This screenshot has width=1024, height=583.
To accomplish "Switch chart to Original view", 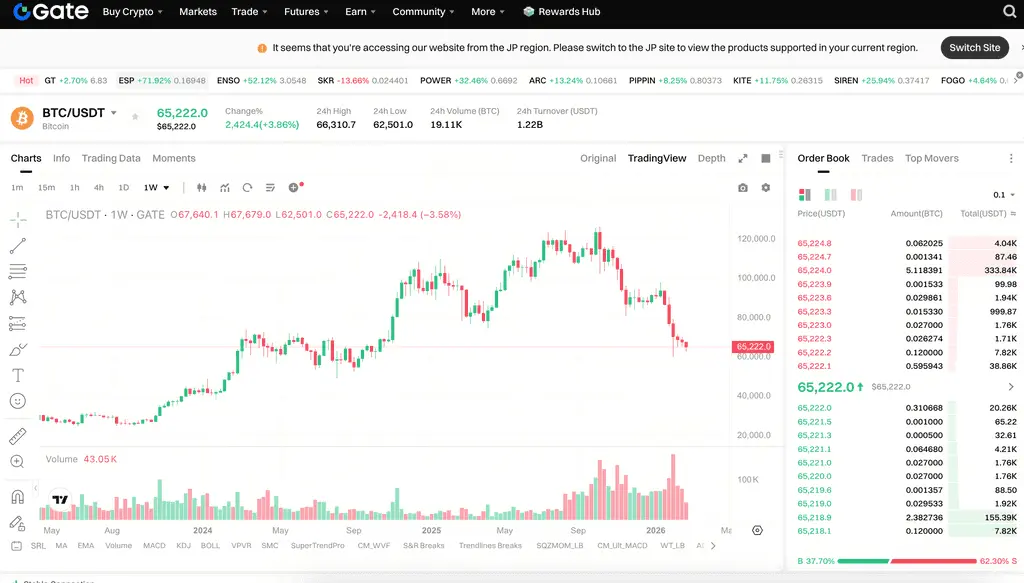I will coord(598,158).
